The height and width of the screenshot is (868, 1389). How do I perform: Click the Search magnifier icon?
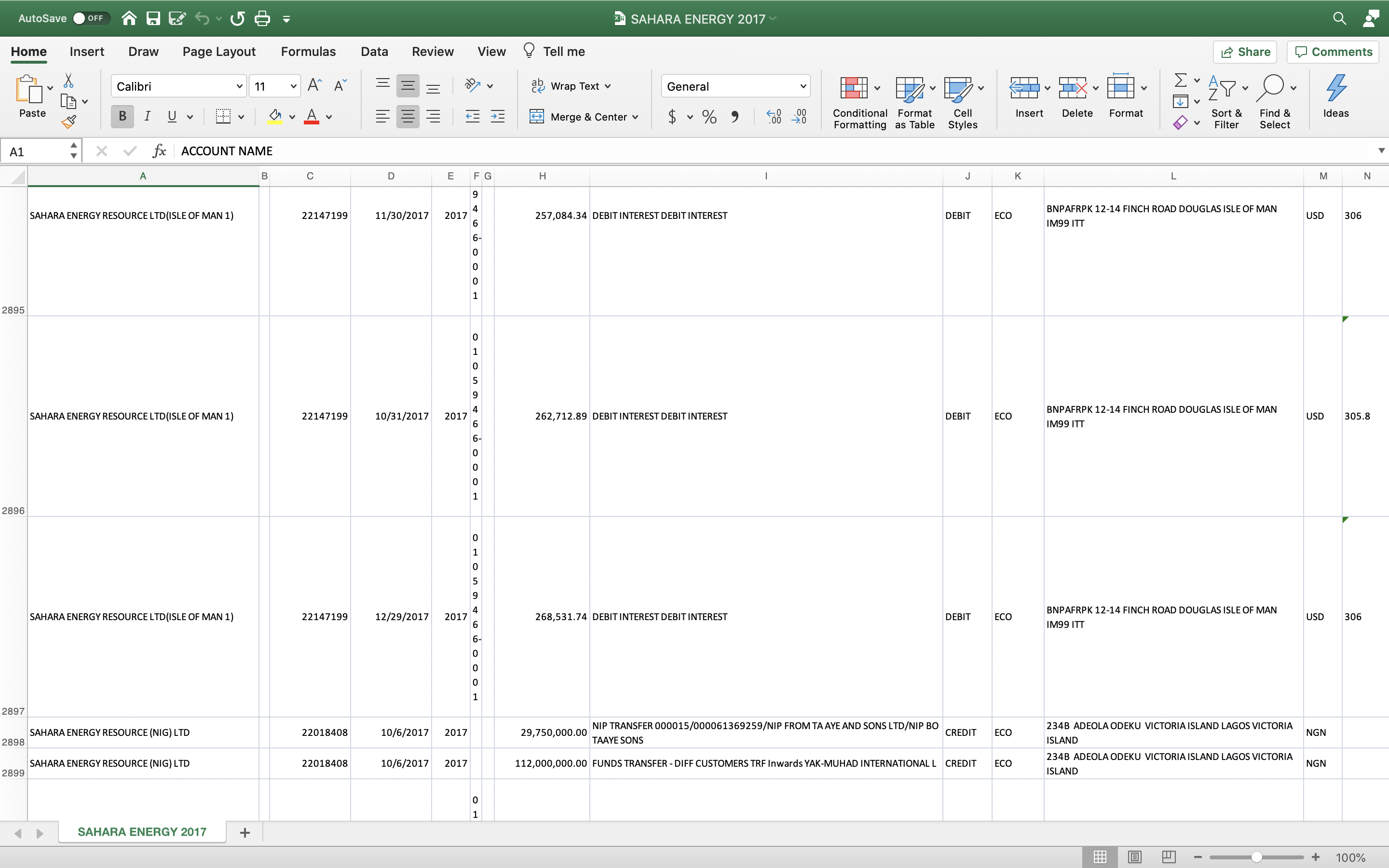click(x=1339, y=18)
